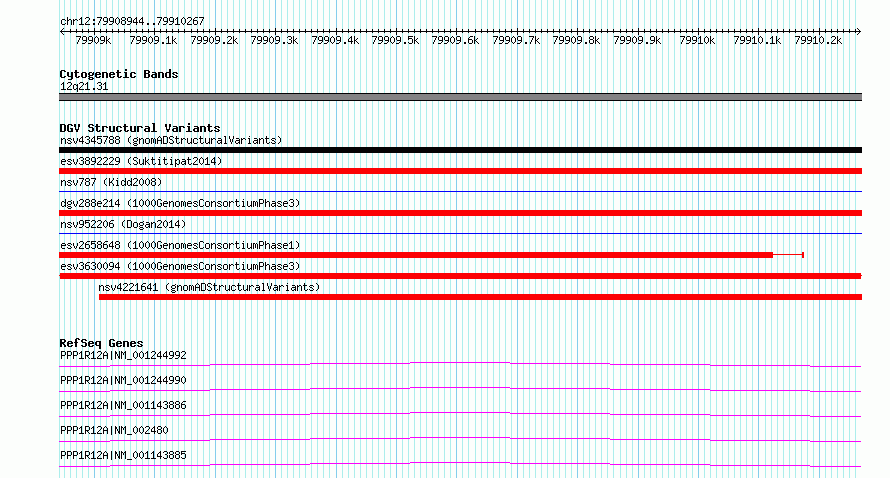
Task: Click the red esv3630094 variant bar
Action: 460,276
